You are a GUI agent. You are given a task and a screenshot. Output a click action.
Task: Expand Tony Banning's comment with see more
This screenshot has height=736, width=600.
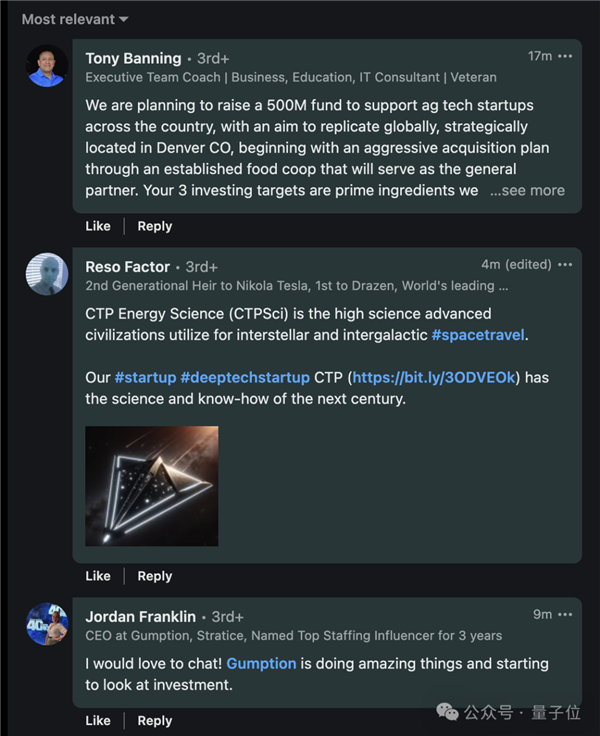527,190
